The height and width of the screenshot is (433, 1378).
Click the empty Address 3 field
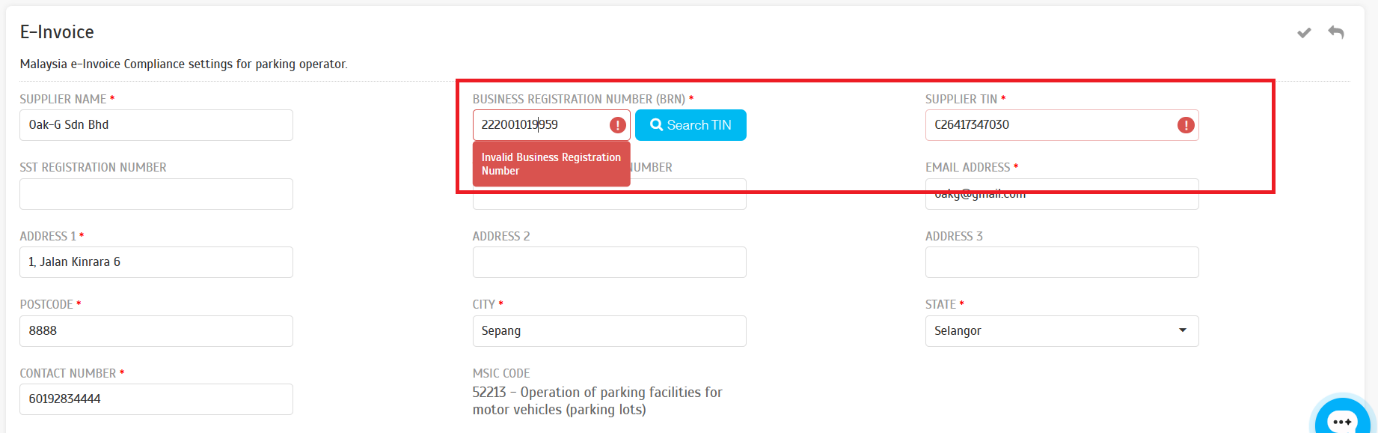pos(1061,262)
